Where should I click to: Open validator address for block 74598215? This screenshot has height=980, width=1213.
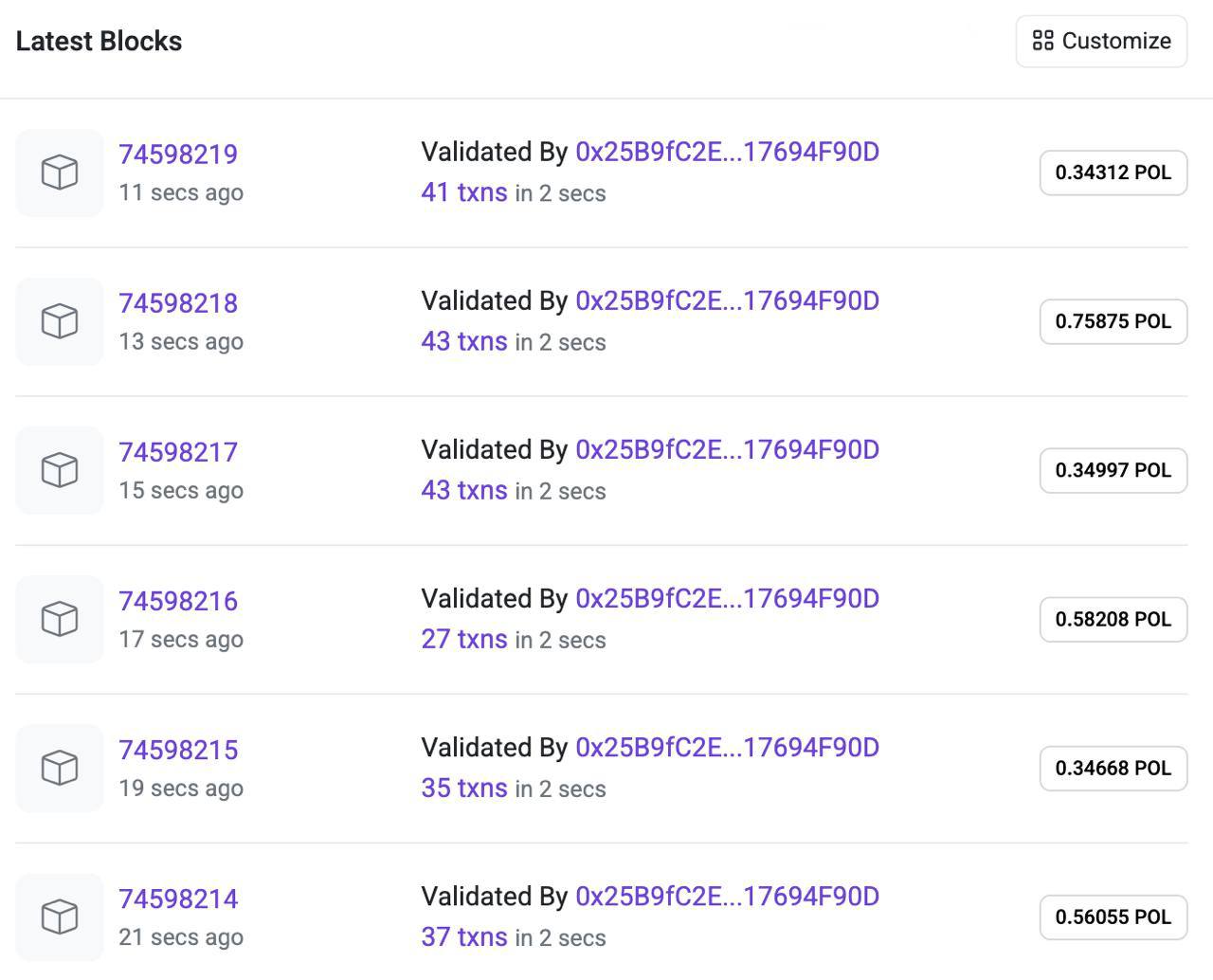tap(727, 747)
